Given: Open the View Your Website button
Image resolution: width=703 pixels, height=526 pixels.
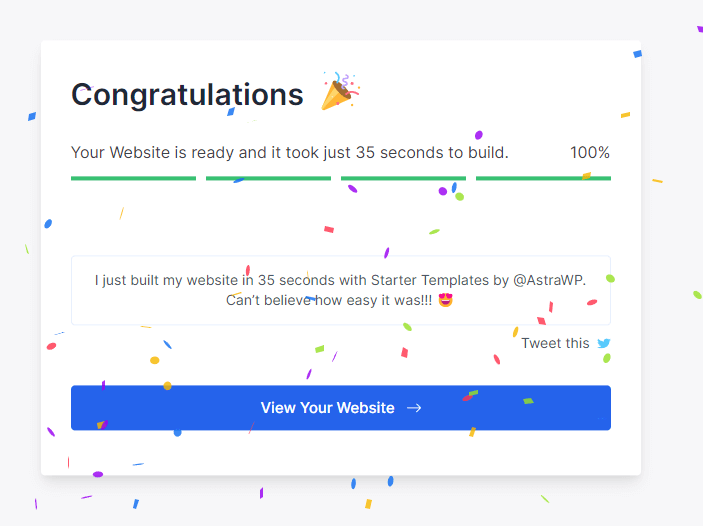Looking at the screenshot, I should [x=340, y=408].
